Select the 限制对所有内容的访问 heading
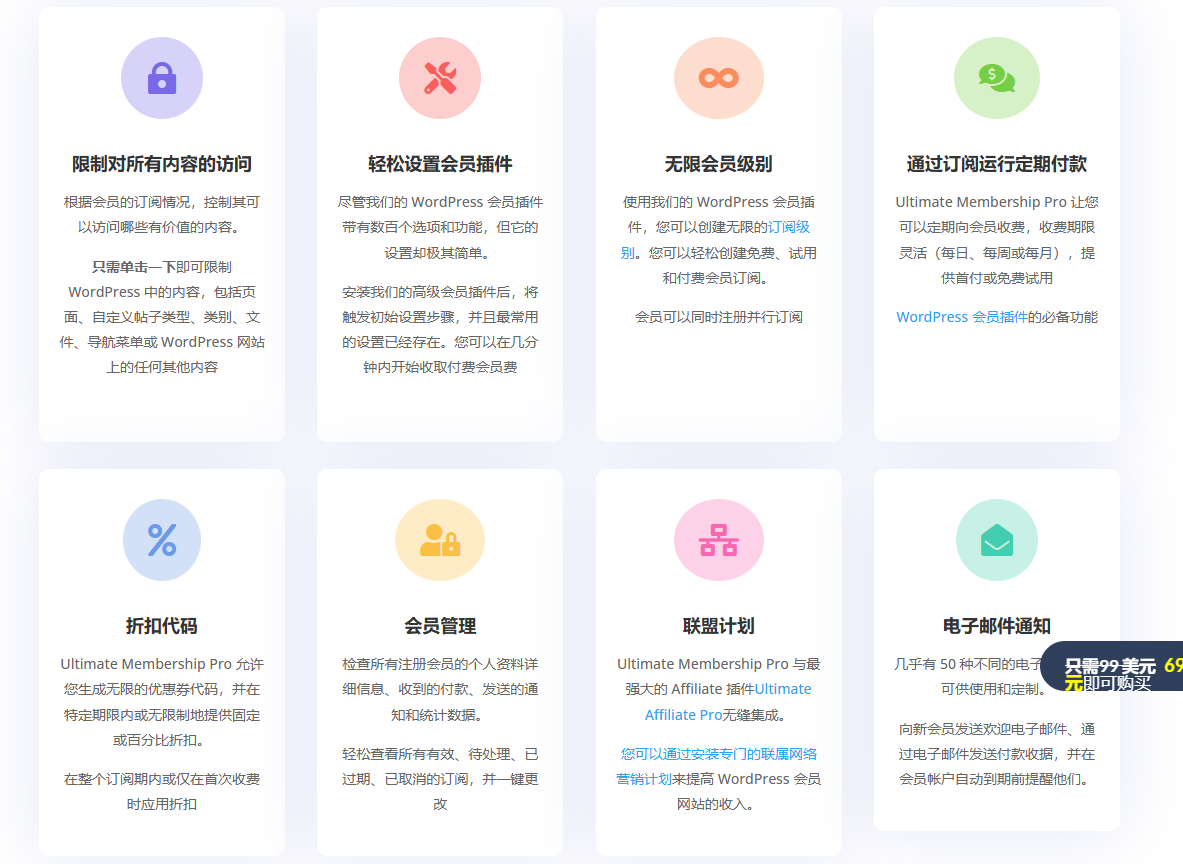This screenshot has width=1183, height=864. 162,164
